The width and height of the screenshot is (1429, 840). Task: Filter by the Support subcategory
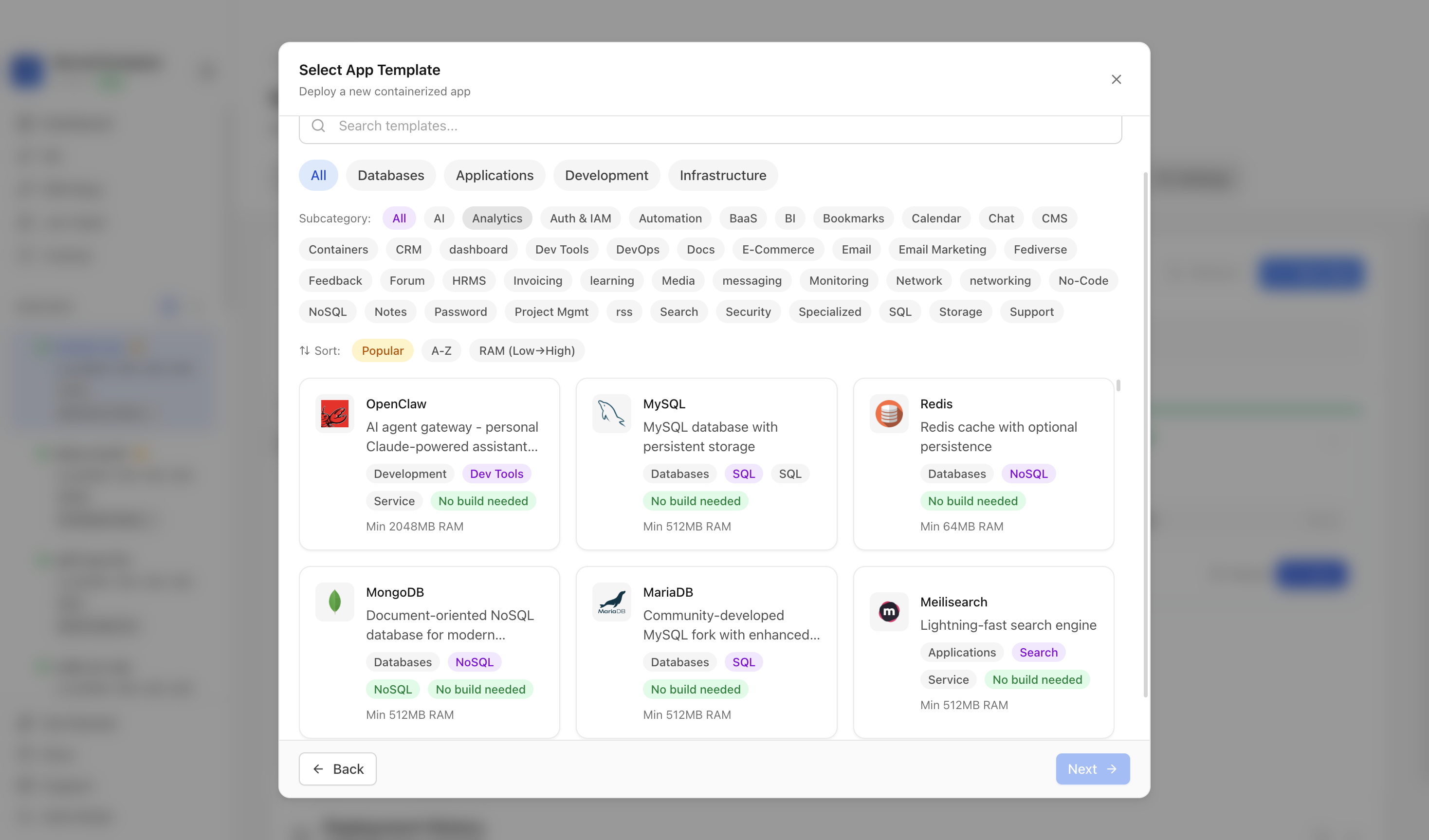pyautogui.click(x=1031, y=311)
